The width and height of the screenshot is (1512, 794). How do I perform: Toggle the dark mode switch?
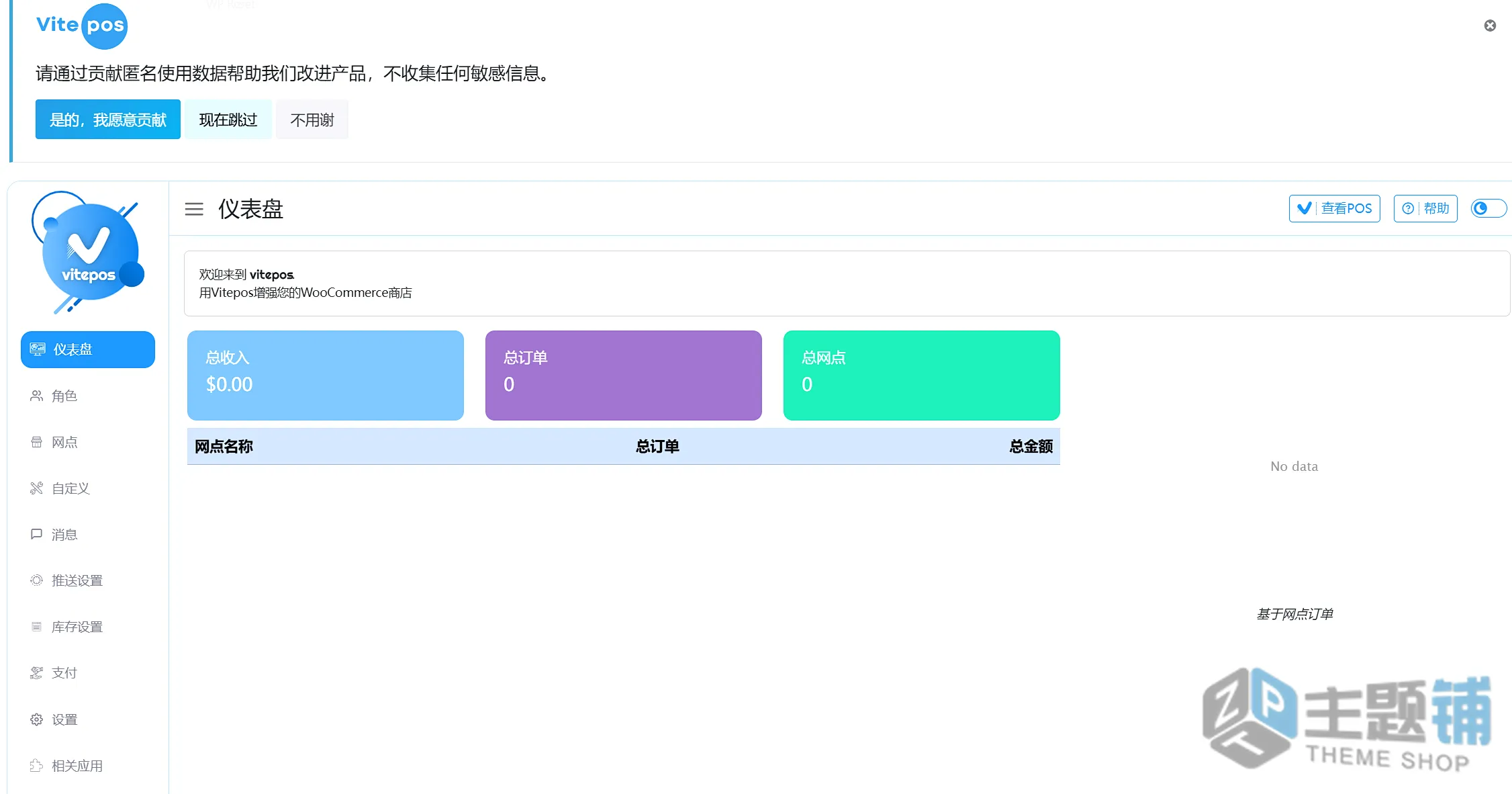point(1489,208)
